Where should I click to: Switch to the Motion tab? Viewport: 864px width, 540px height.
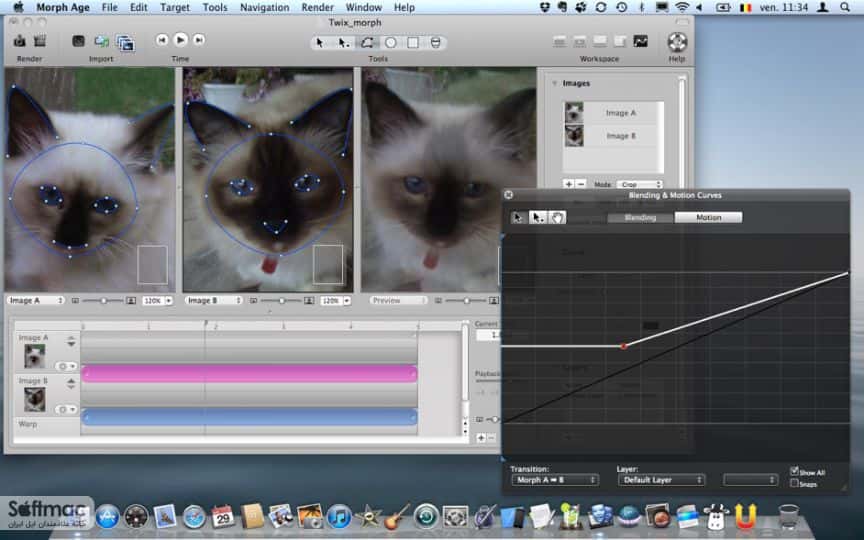tap(709, 218)
